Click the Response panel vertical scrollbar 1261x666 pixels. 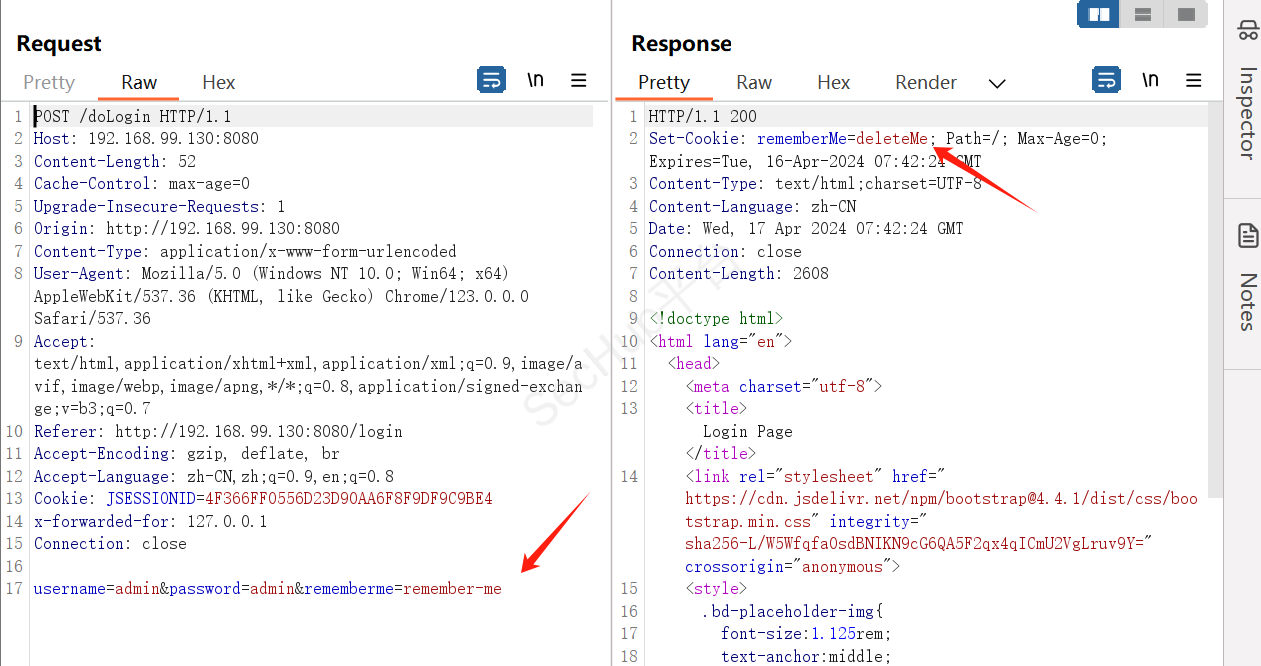(x=1215, y=300)
